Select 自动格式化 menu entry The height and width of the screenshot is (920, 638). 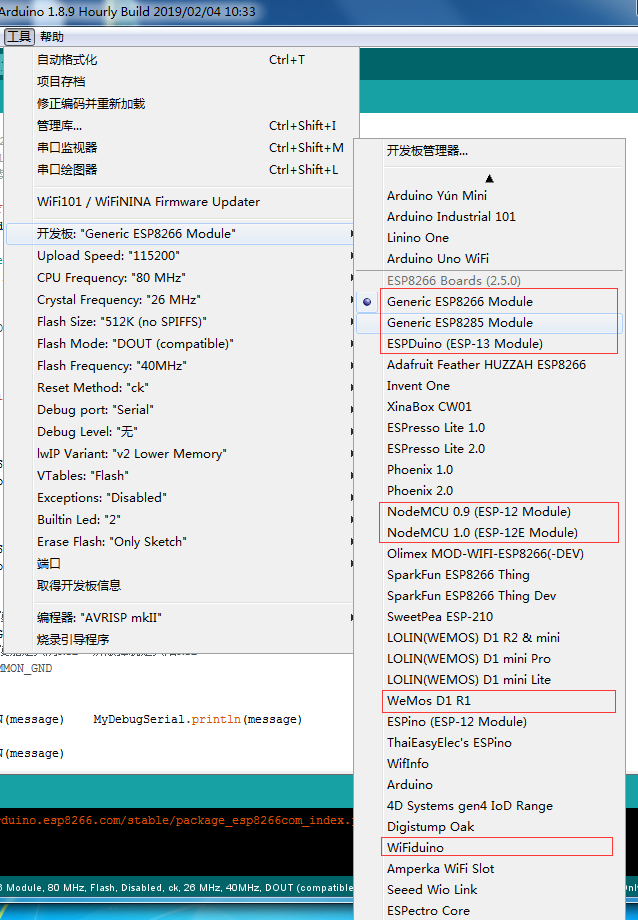click(180, 60)
